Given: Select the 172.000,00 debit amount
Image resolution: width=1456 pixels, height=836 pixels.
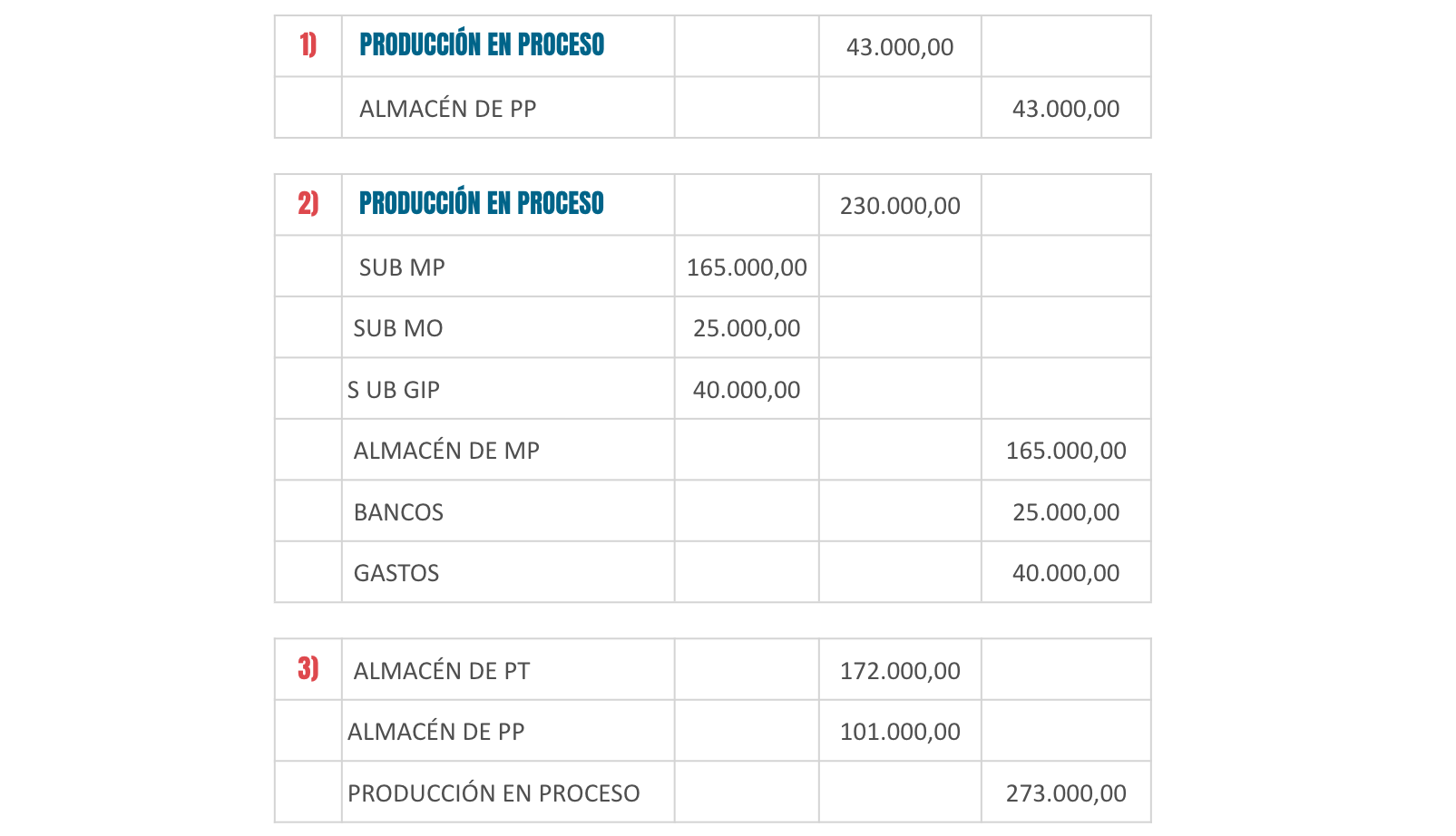Looking at the screenshot, I should (x=900, y=671).
